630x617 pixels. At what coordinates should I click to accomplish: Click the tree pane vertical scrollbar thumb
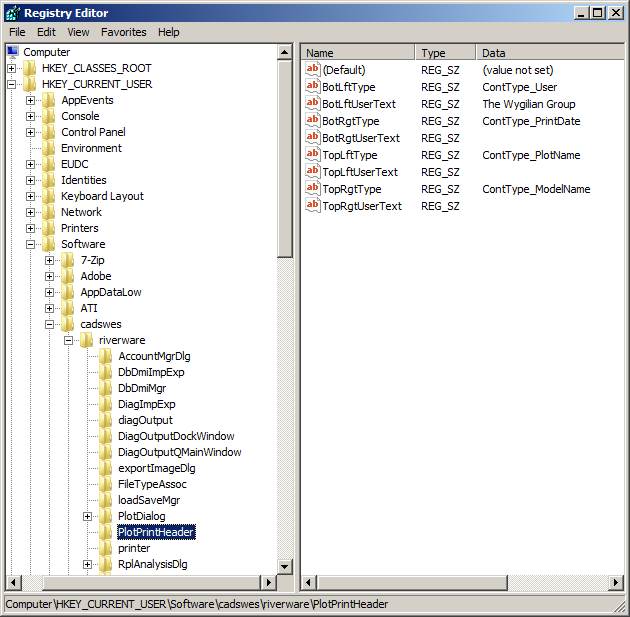284,159
